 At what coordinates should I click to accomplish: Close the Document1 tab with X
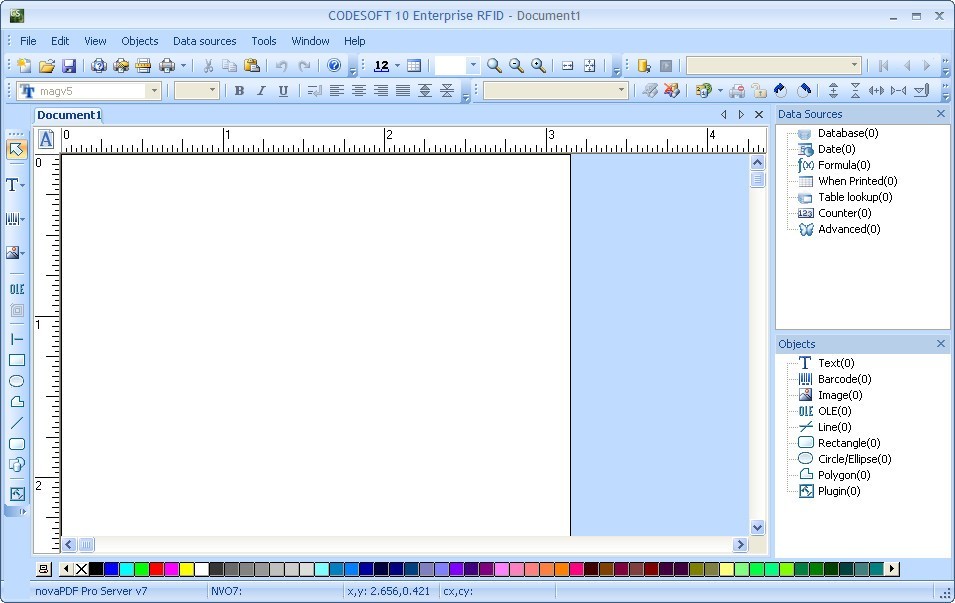point(759,115)
